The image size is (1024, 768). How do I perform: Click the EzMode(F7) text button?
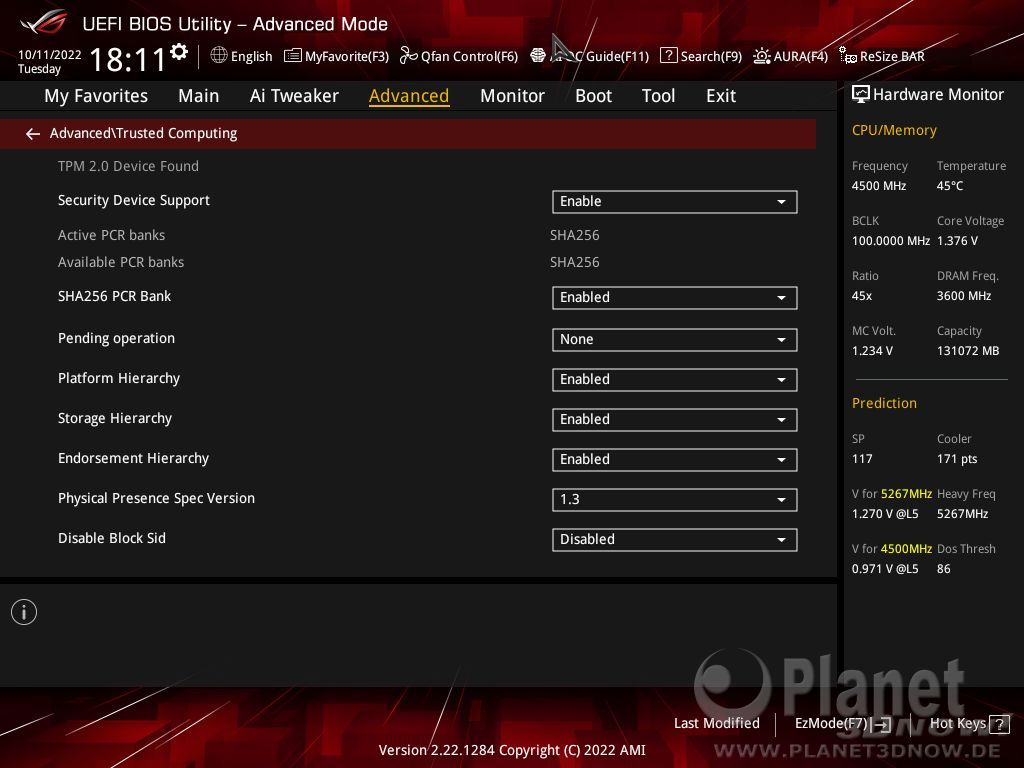point(831,723)
